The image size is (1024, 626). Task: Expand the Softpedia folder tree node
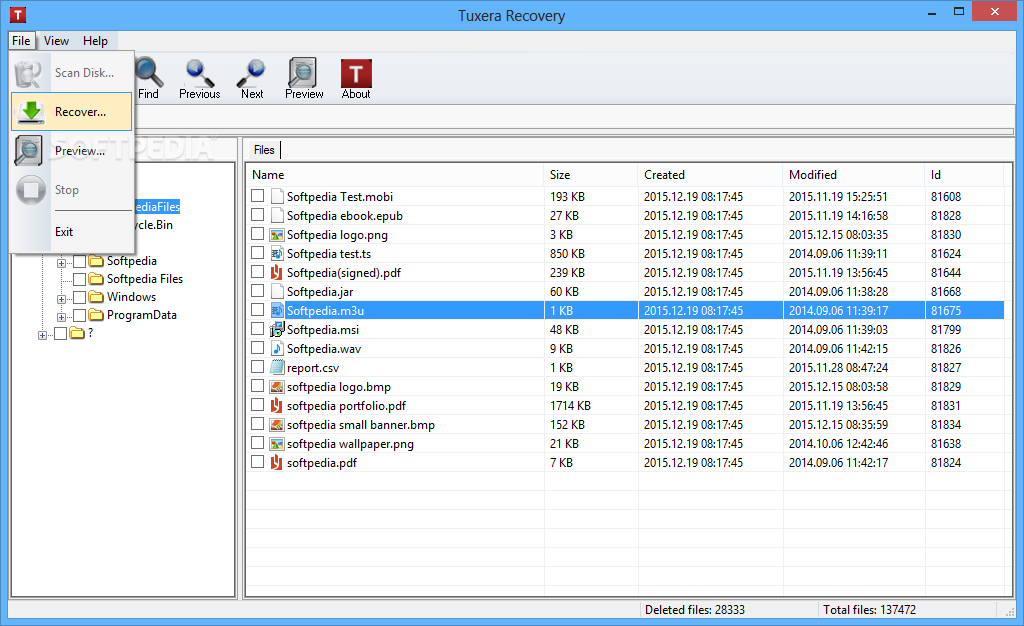(61, 263)
